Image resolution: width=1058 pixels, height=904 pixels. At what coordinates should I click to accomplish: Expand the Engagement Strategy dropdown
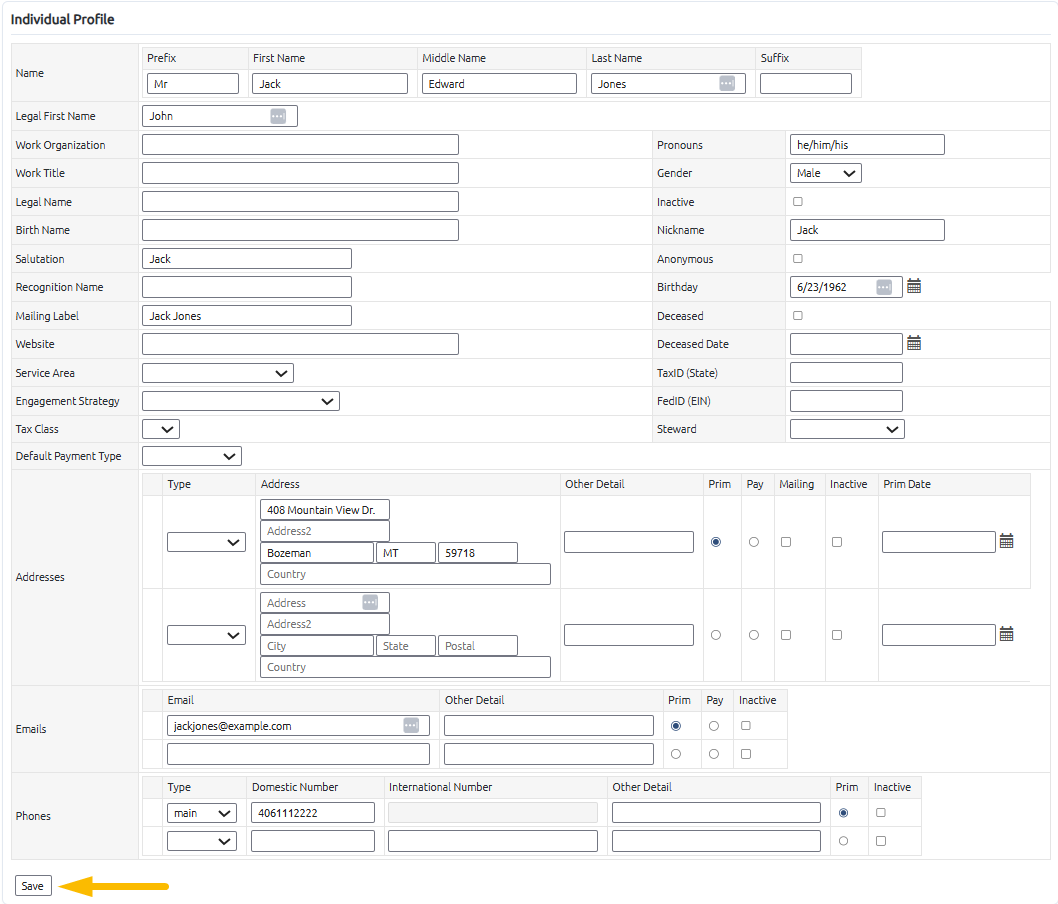pos(241,401)
